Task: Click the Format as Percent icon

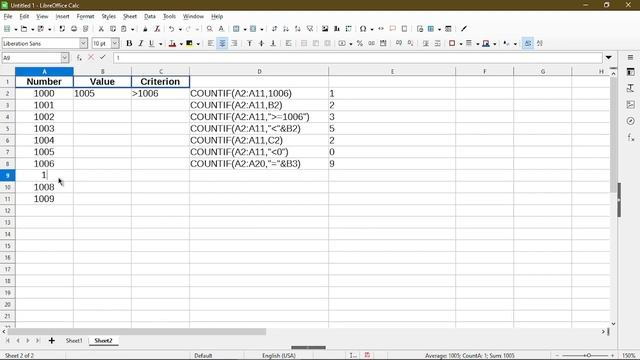Action: pos(360,43)
